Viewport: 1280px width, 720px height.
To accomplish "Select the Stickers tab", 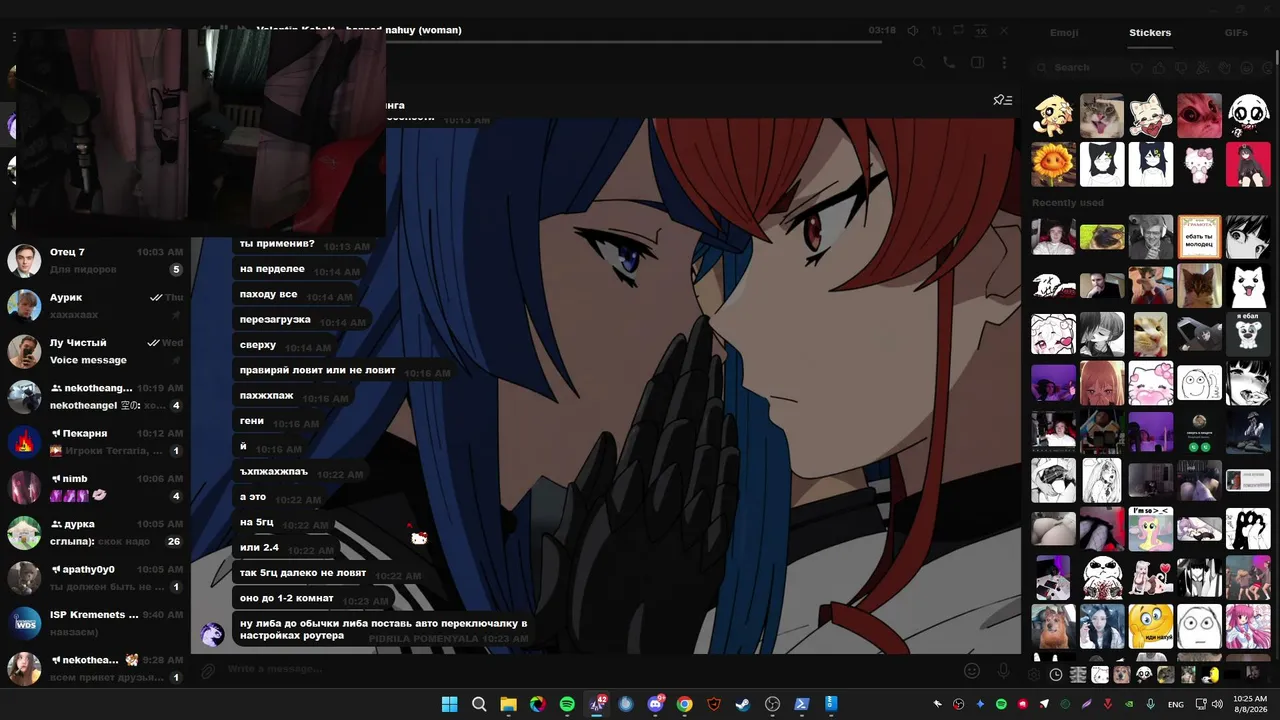I will 1150,33.
